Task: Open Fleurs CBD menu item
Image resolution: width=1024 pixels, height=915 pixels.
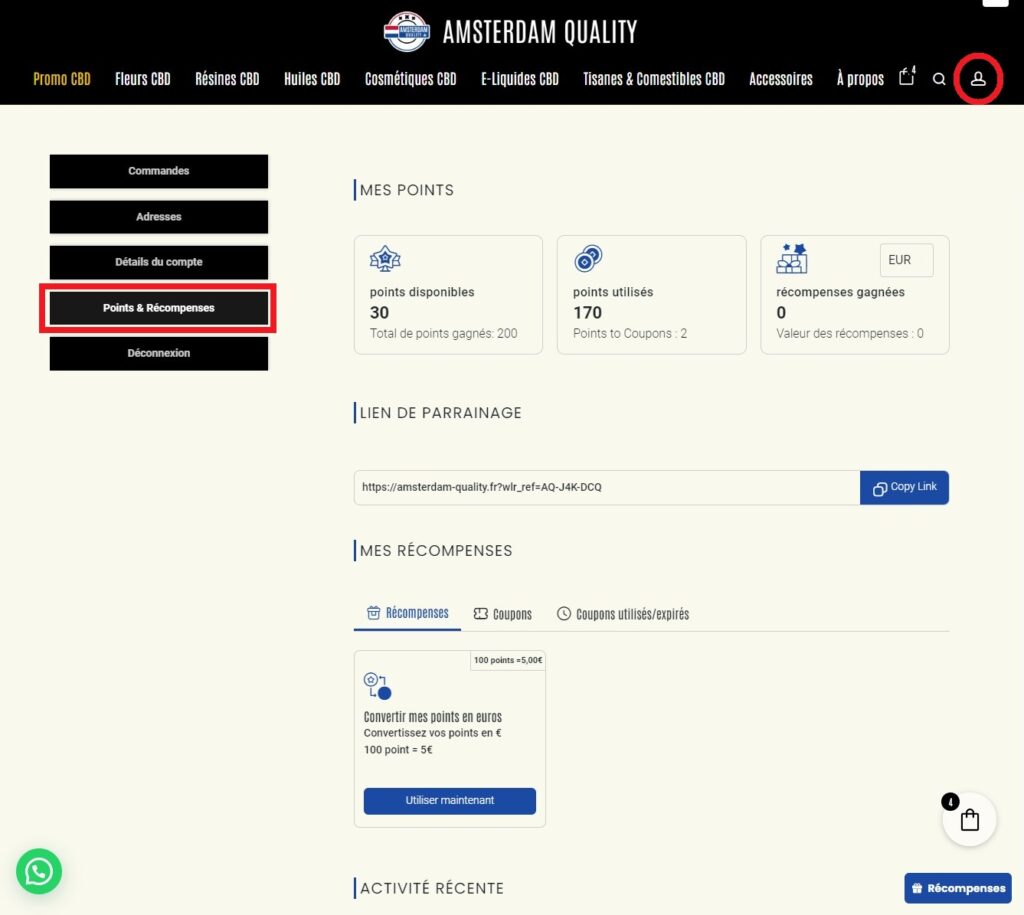Action: click(143, 79)
